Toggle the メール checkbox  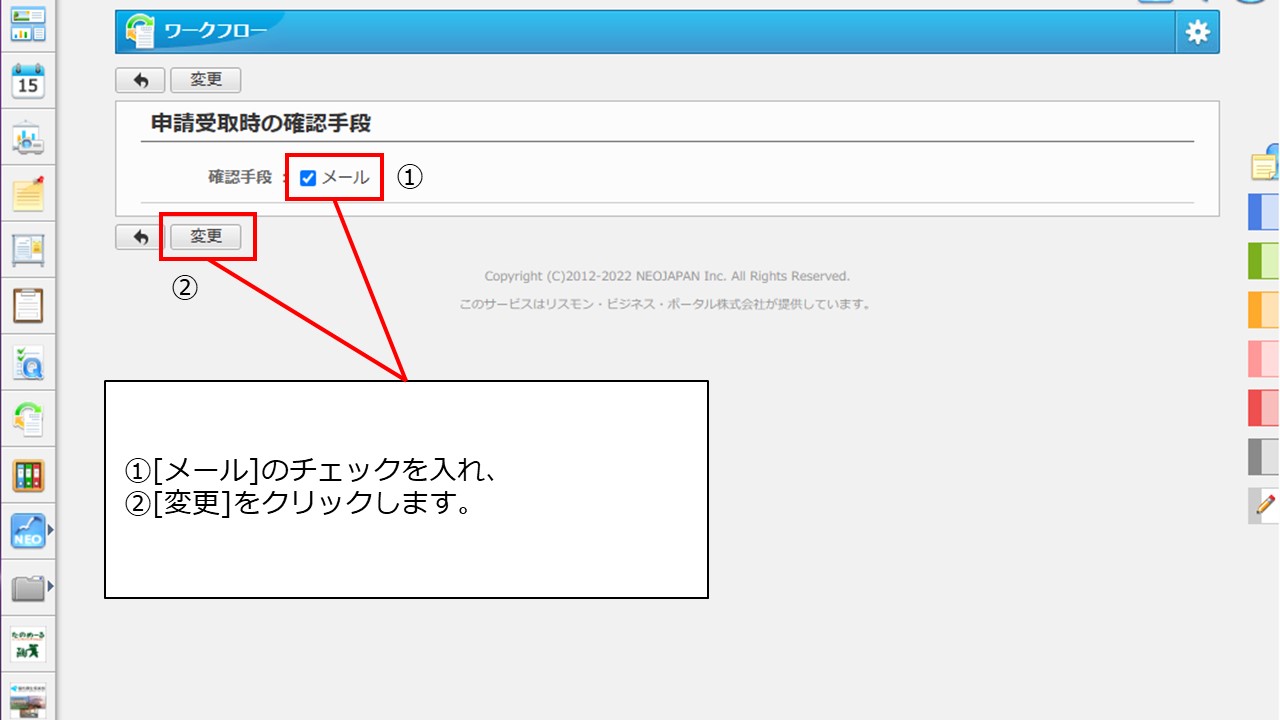coord(308,178)
